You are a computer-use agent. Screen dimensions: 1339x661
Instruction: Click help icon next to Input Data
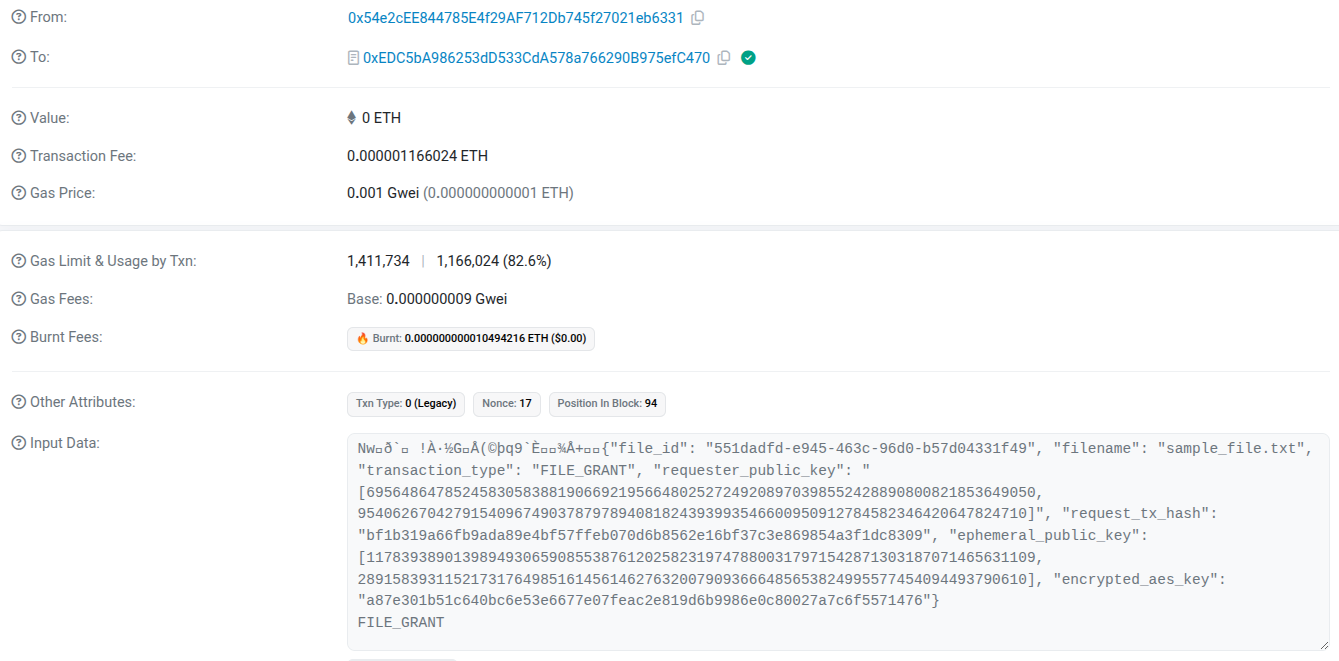tap(18, 442)
